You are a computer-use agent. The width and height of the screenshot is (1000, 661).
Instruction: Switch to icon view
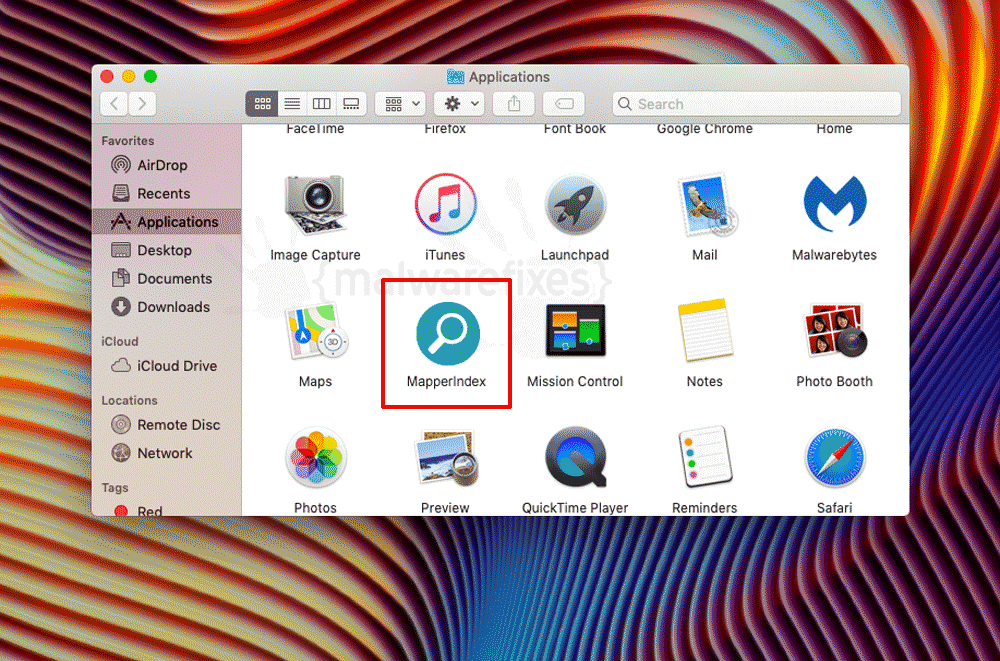click(x=262, y=103)
